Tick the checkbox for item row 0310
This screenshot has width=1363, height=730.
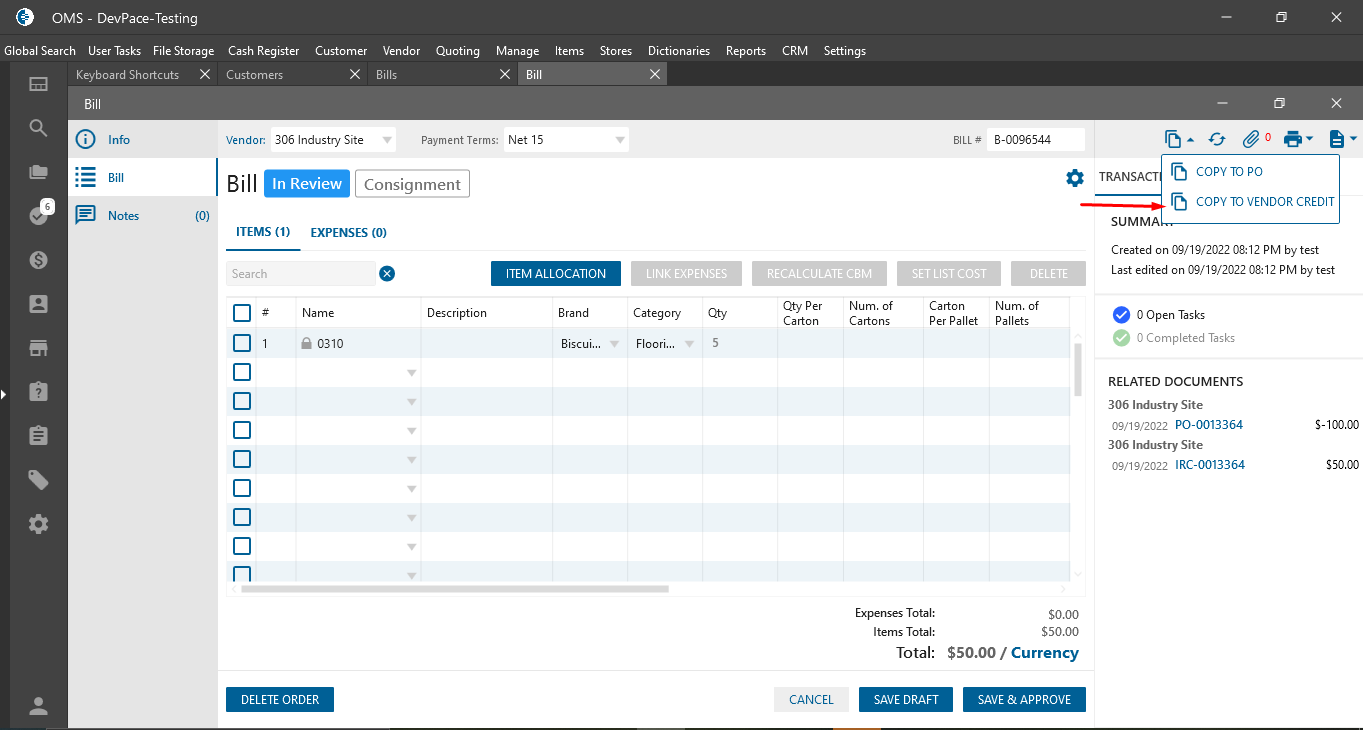(x=242, y=343)
